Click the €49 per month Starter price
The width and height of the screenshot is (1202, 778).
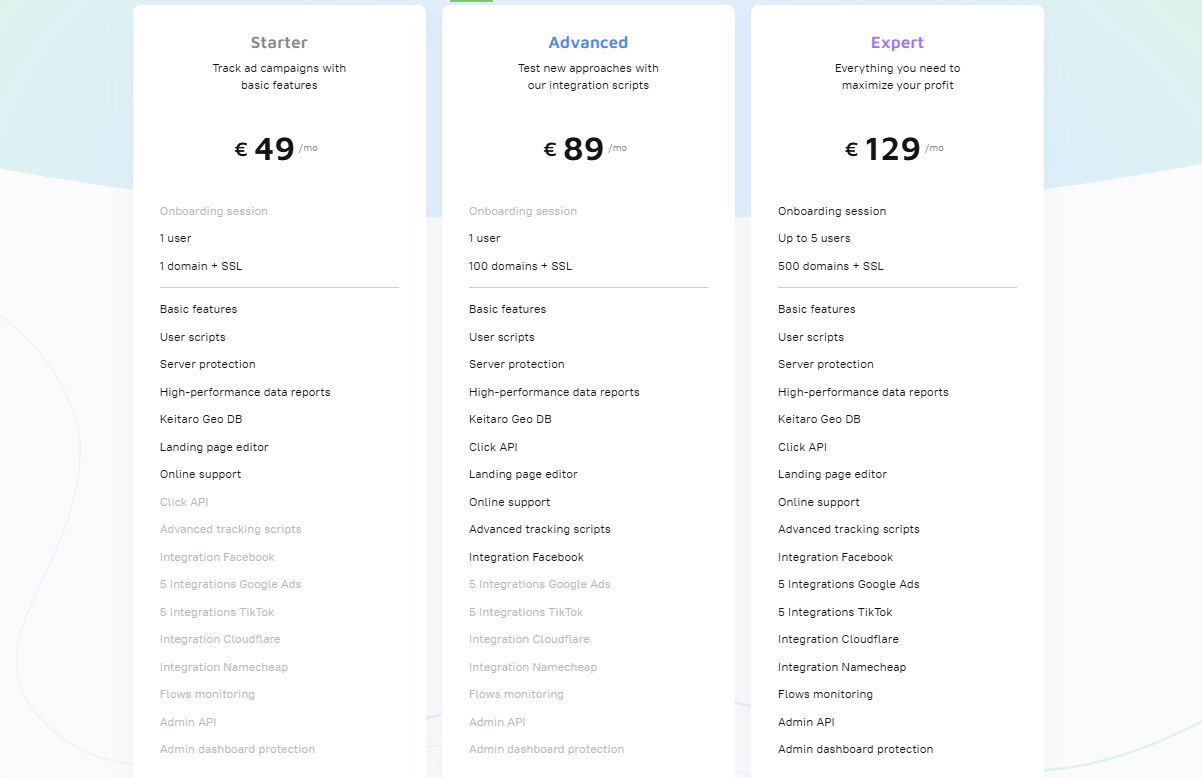pyautogui.click(x=276, y=149)
